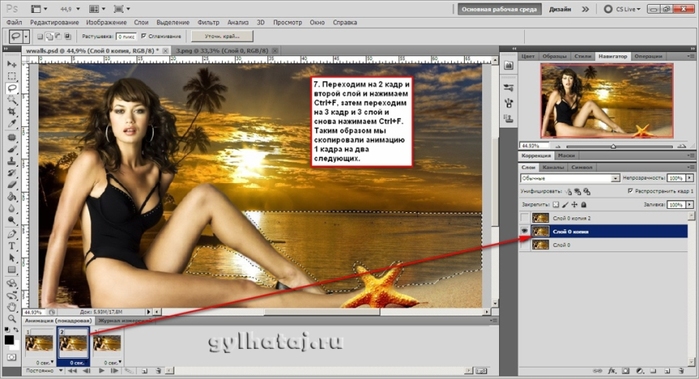The height and width of the screenshot is (379, 699).
Task: Toggle the Сглаживание checkbox
Action: tap(144, 36)
